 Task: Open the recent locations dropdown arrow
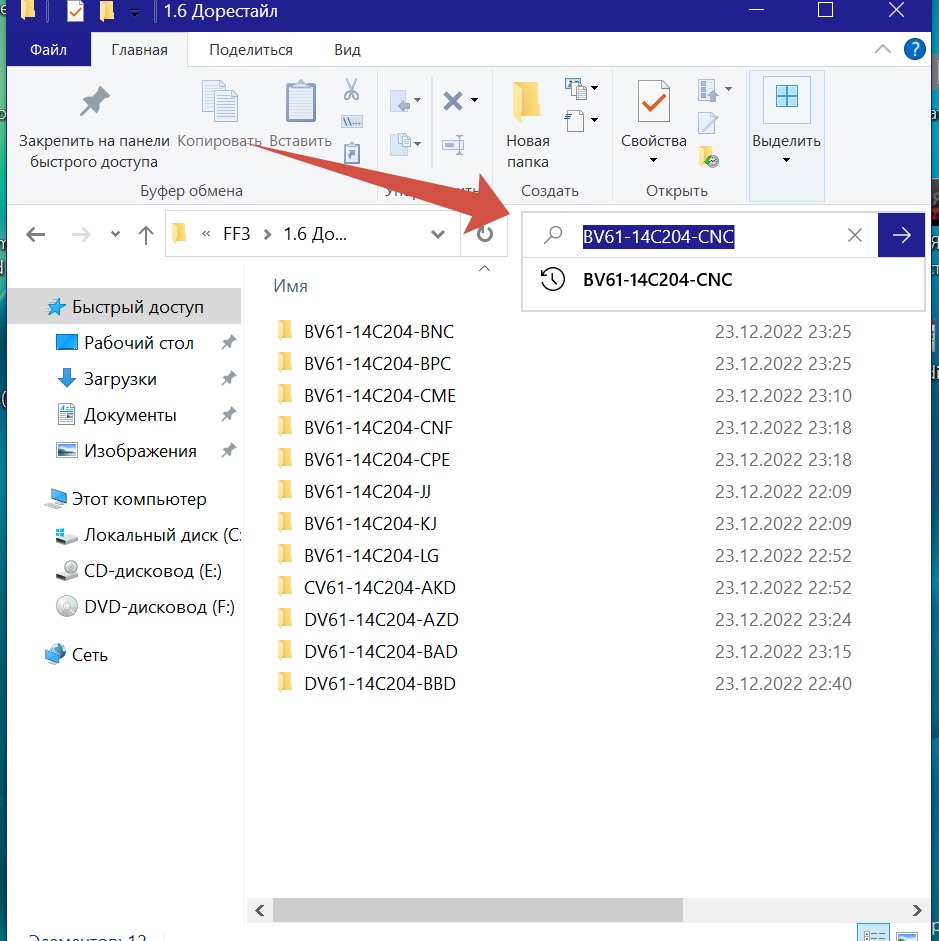click(115, 235)
